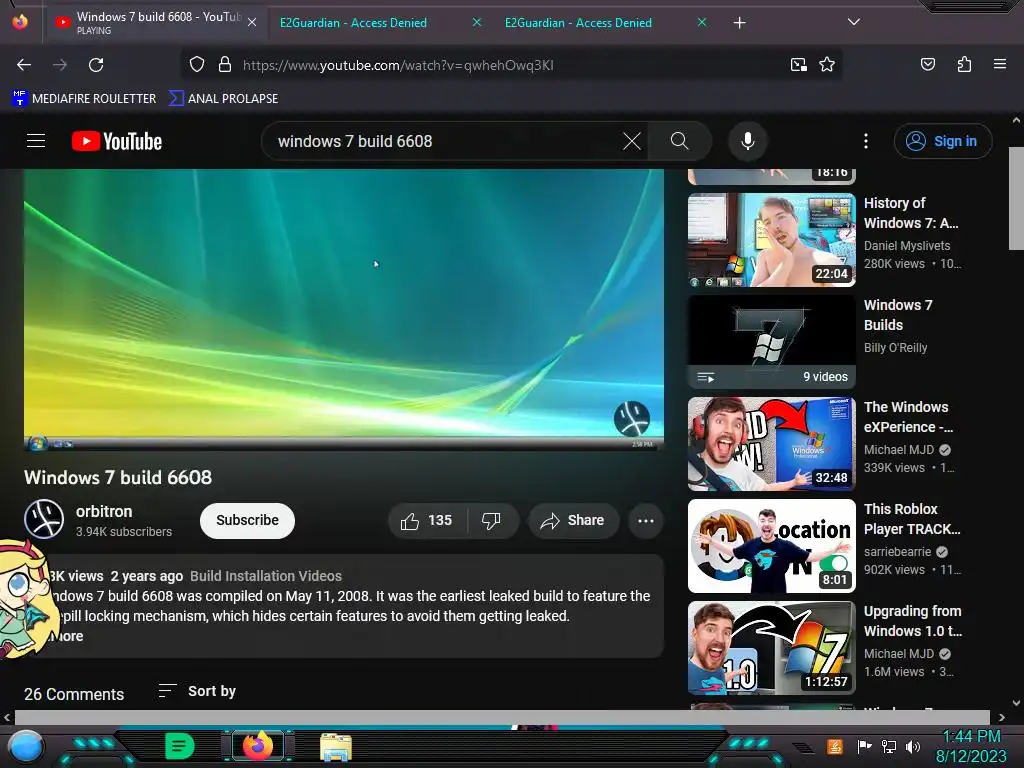
Task: Open History of Windows 7 video thumbnail
Action: 771,240
